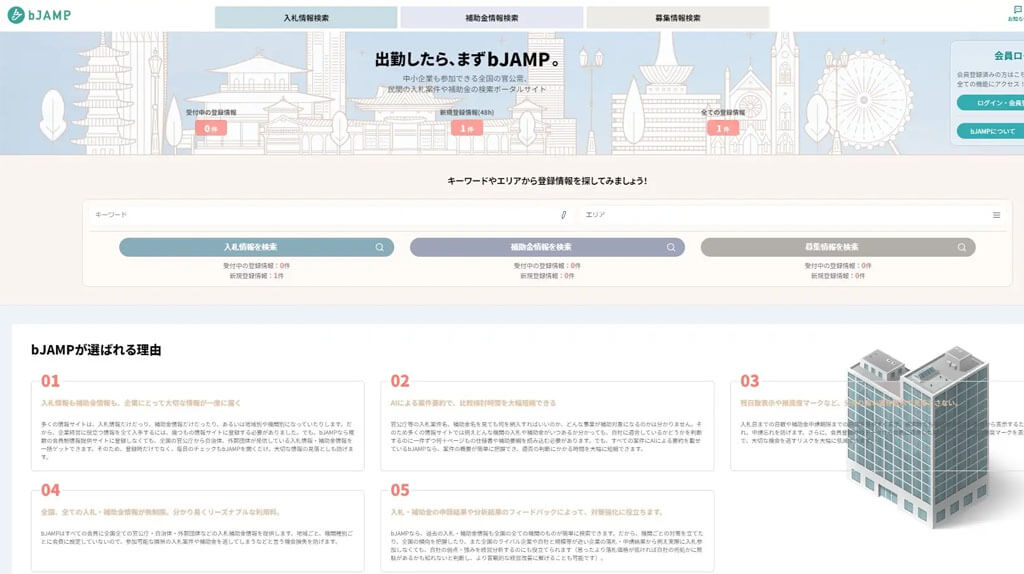The width and height of the screenshot is (1024, 574).
Task: Open the お知らせ notification icon
Action: pyautogui.click(x=1017, y=13)
